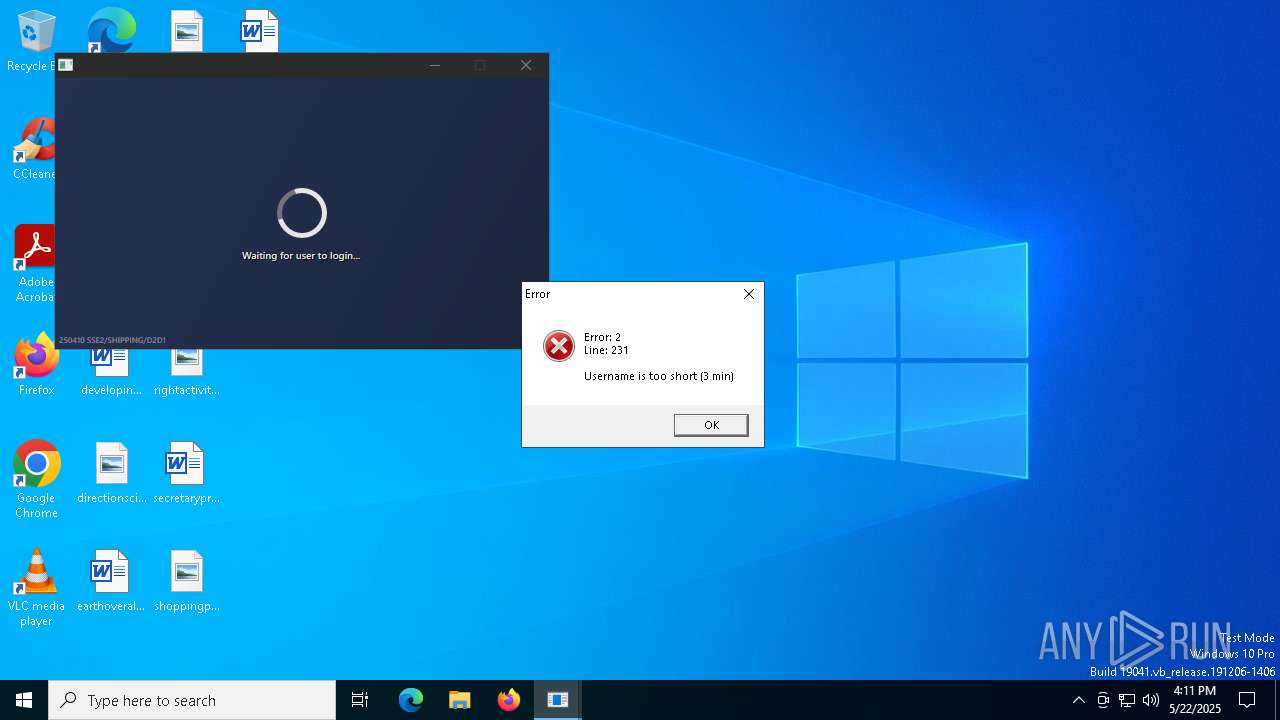Select the earthoveral... Word document
Screen dimensions: 1280x720
click(111, 581)
